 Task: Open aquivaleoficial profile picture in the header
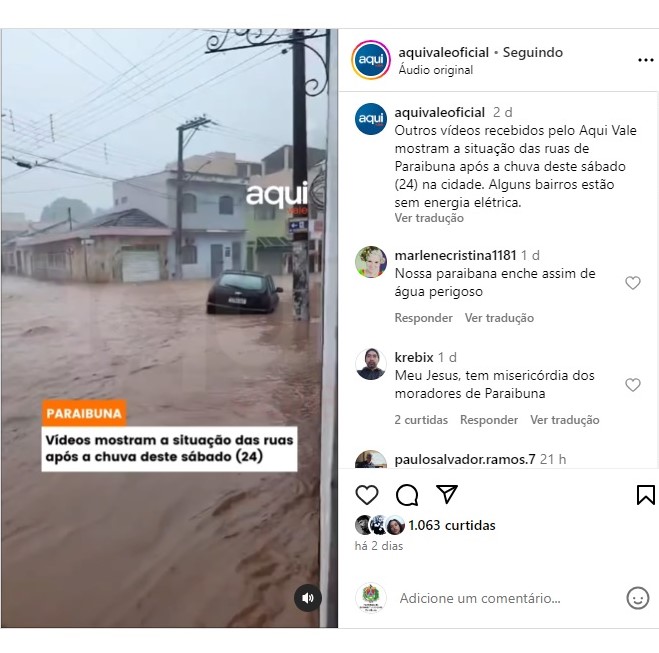click(x=371, y=60)
